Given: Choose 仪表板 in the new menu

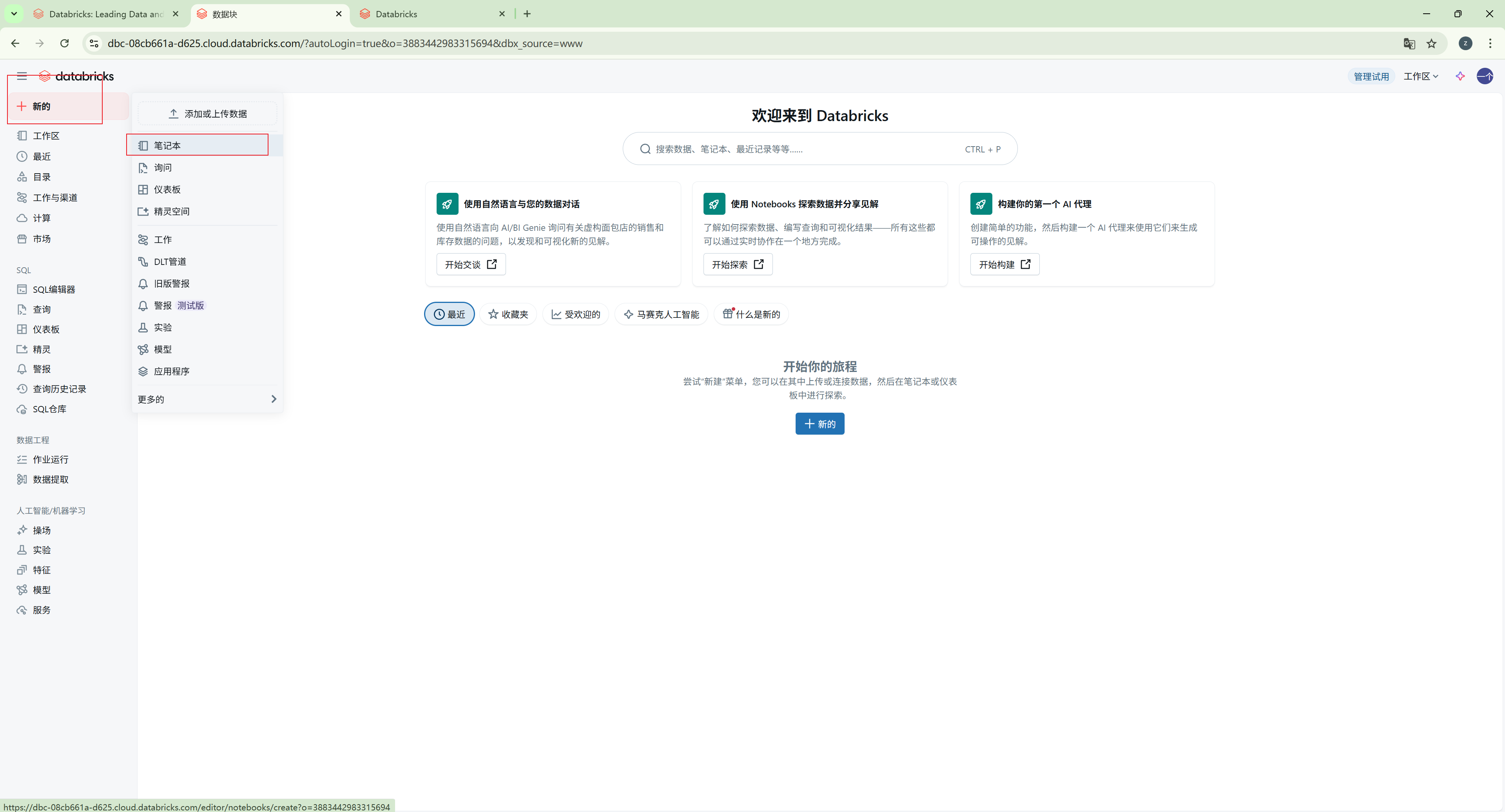Looking at the screenshot, I should coord(207,189).
